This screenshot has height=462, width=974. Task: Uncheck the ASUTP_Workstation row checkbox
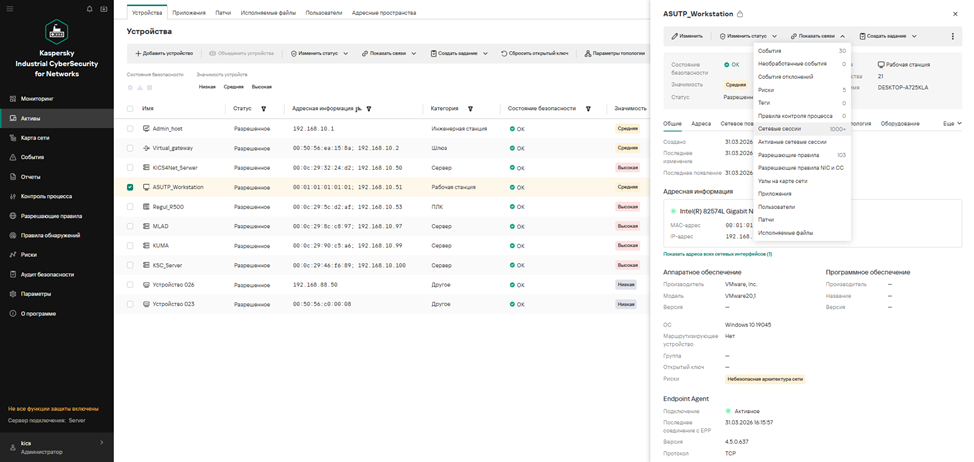pyautogui.click(x=130, y=187)
